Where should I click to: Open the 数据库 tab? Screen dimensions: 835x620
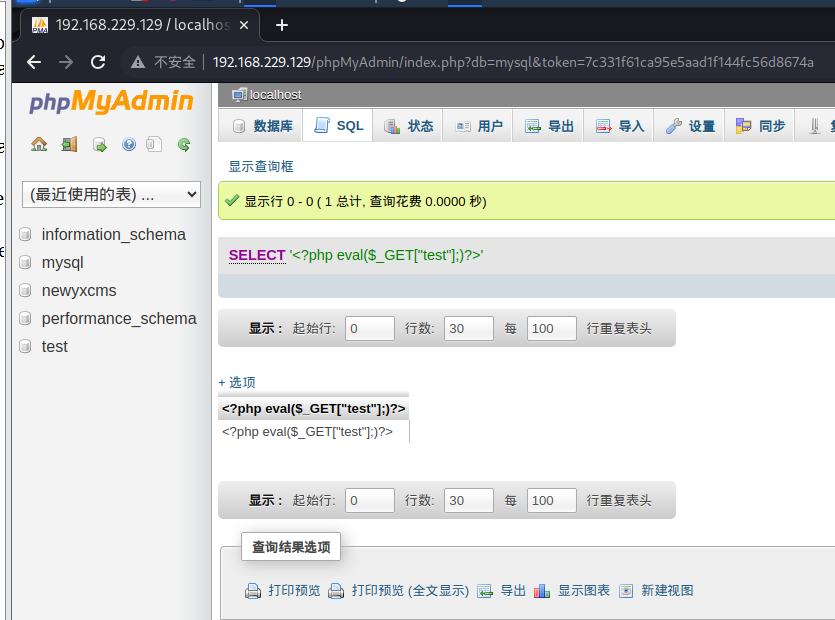(261, 126)
